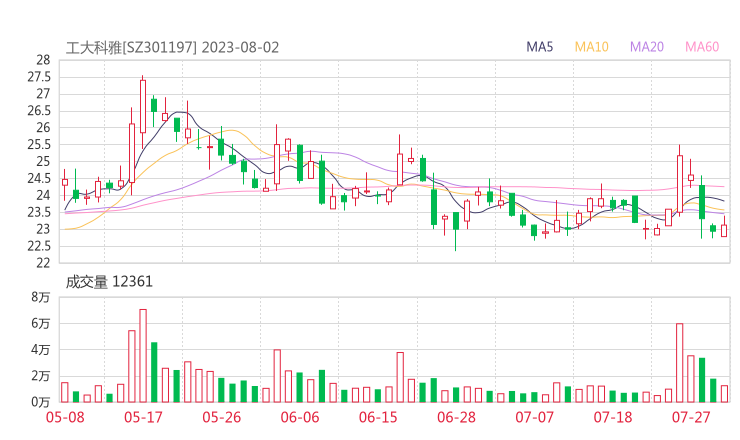Click the 07-27 date axis label
This screenshot has height=440, width=740.
[691, 417]
